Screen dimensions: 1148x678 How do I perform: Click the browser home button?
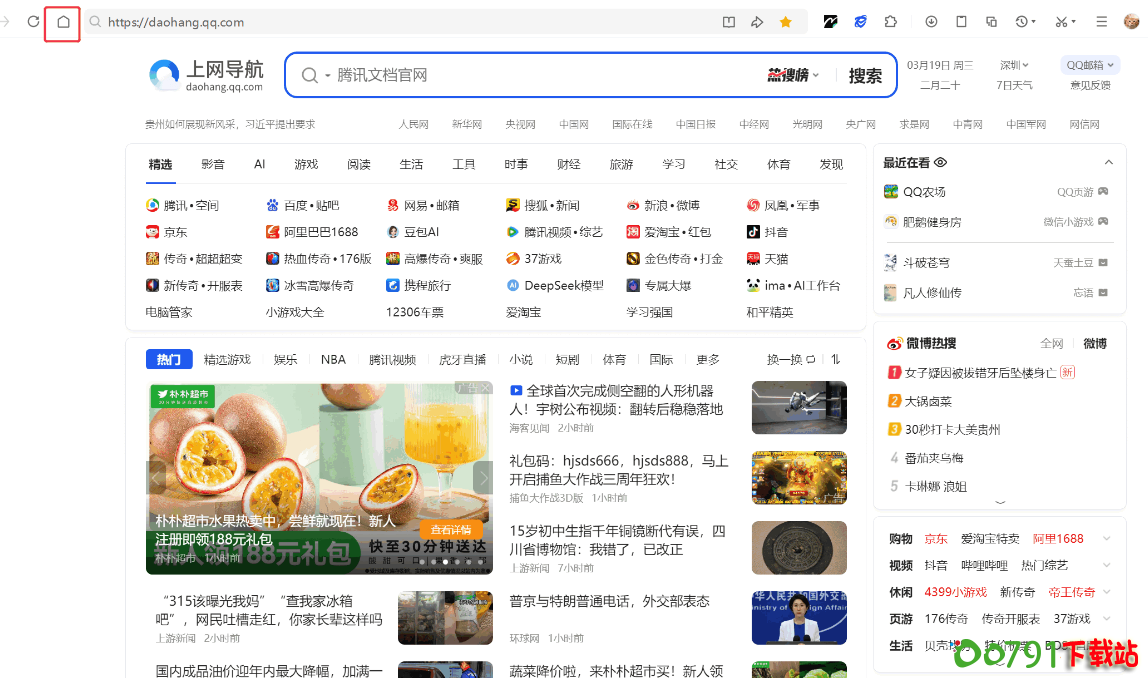click(x=63, y=22)
